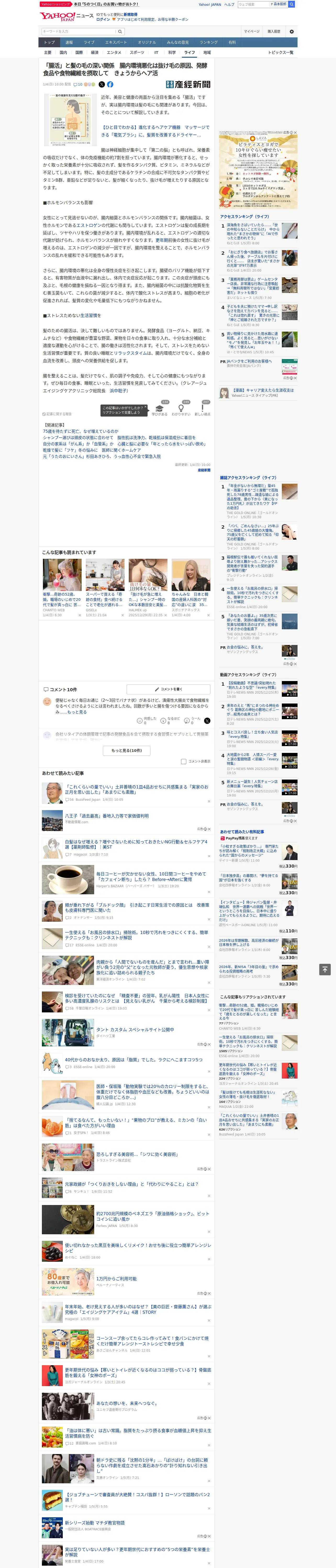Open the エキスパート navigation tab
The width and height of the screenshot is (336, 1568).
(x=116, y=43)
